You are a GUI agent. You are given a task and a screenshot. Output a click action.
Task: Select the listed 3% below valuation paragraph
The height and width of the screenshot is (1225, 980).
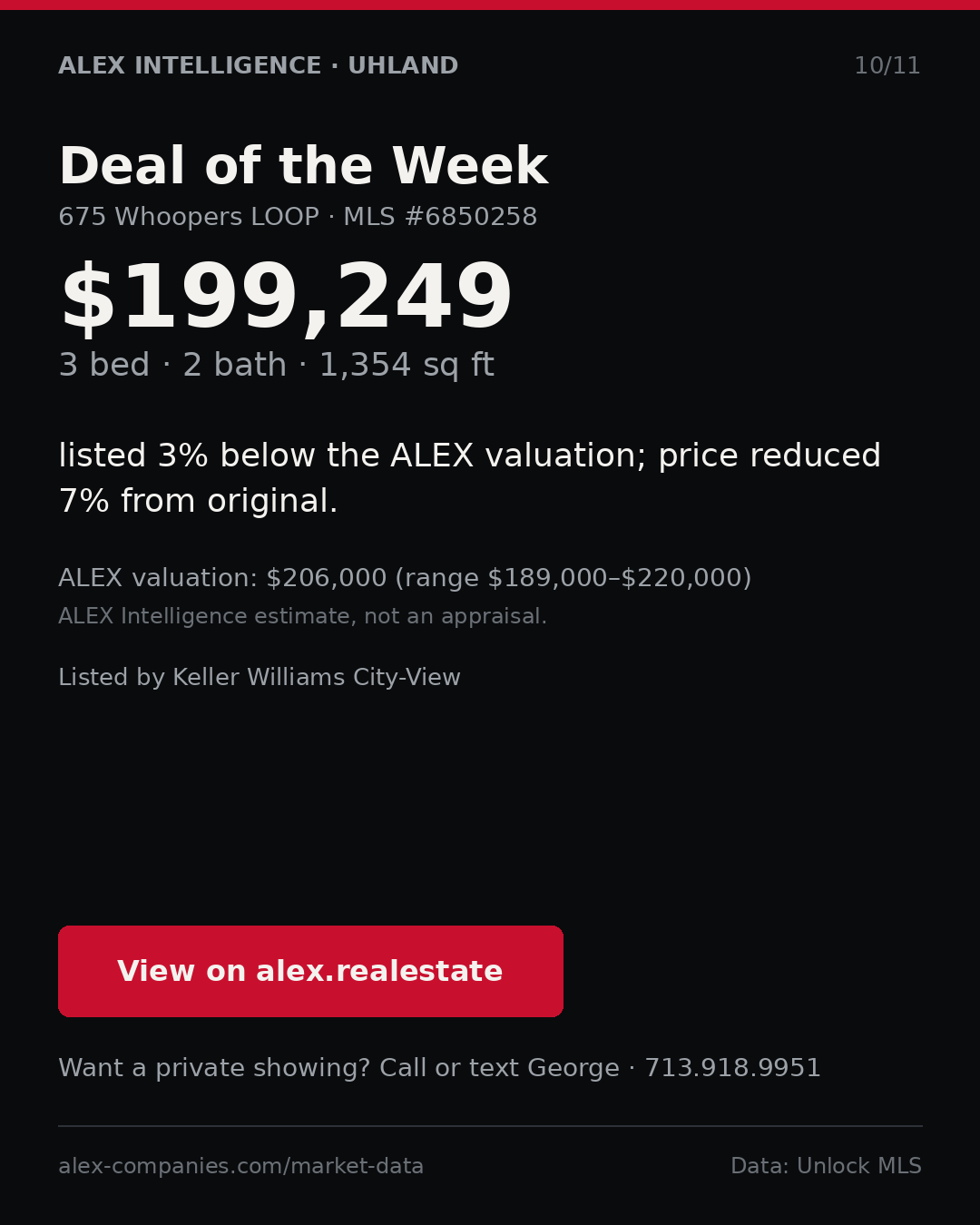coord(470,478)
